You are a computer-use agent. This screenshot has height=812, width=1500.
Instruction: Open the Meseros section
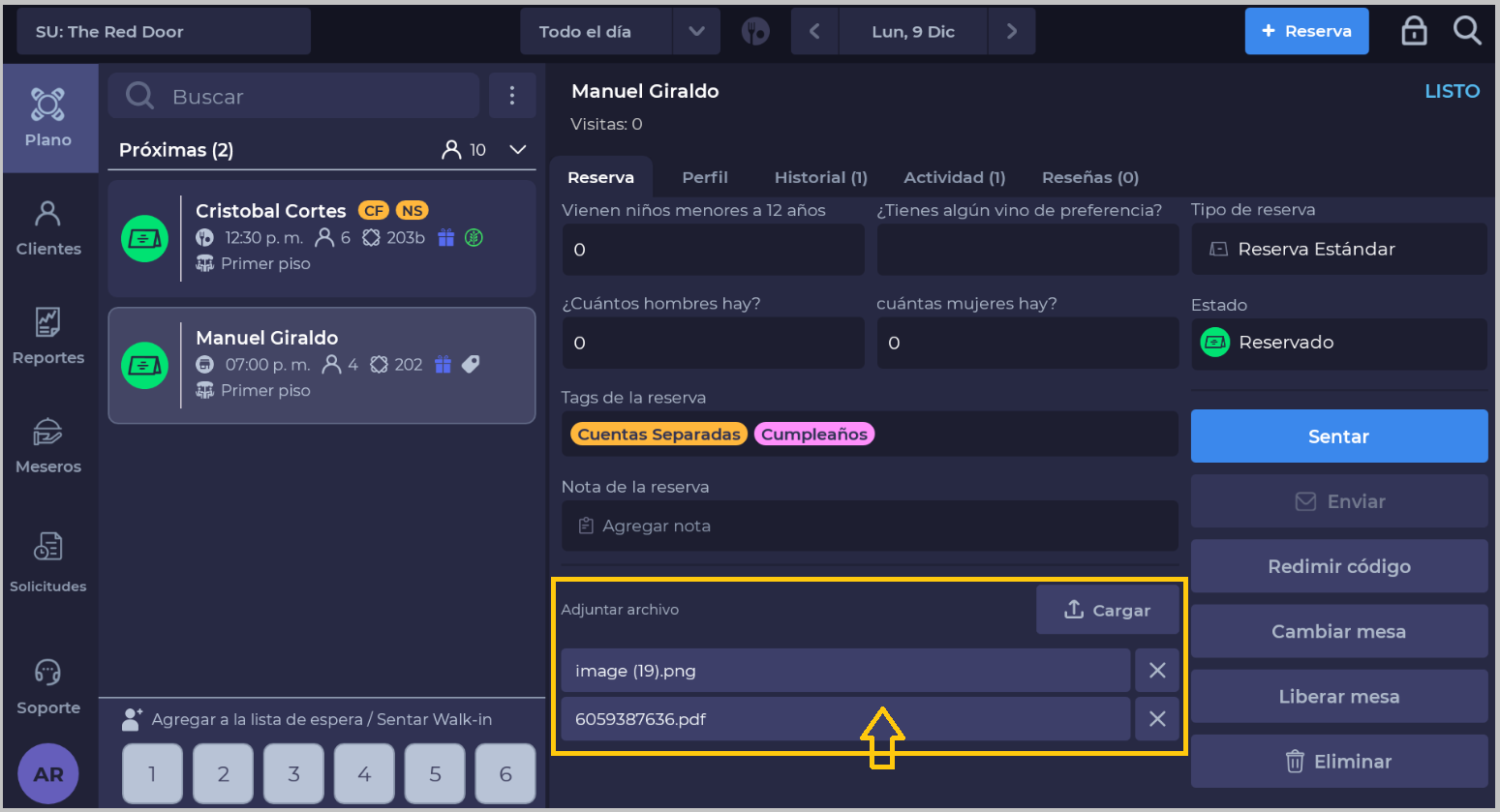(48, 446)
